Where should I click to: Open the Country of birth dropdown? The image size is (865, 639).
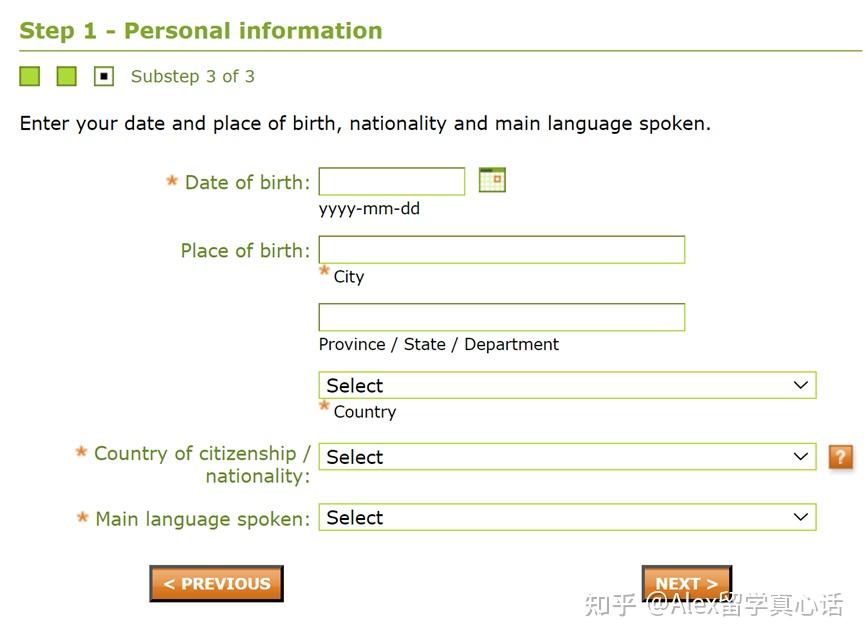[x=567, y=386]
